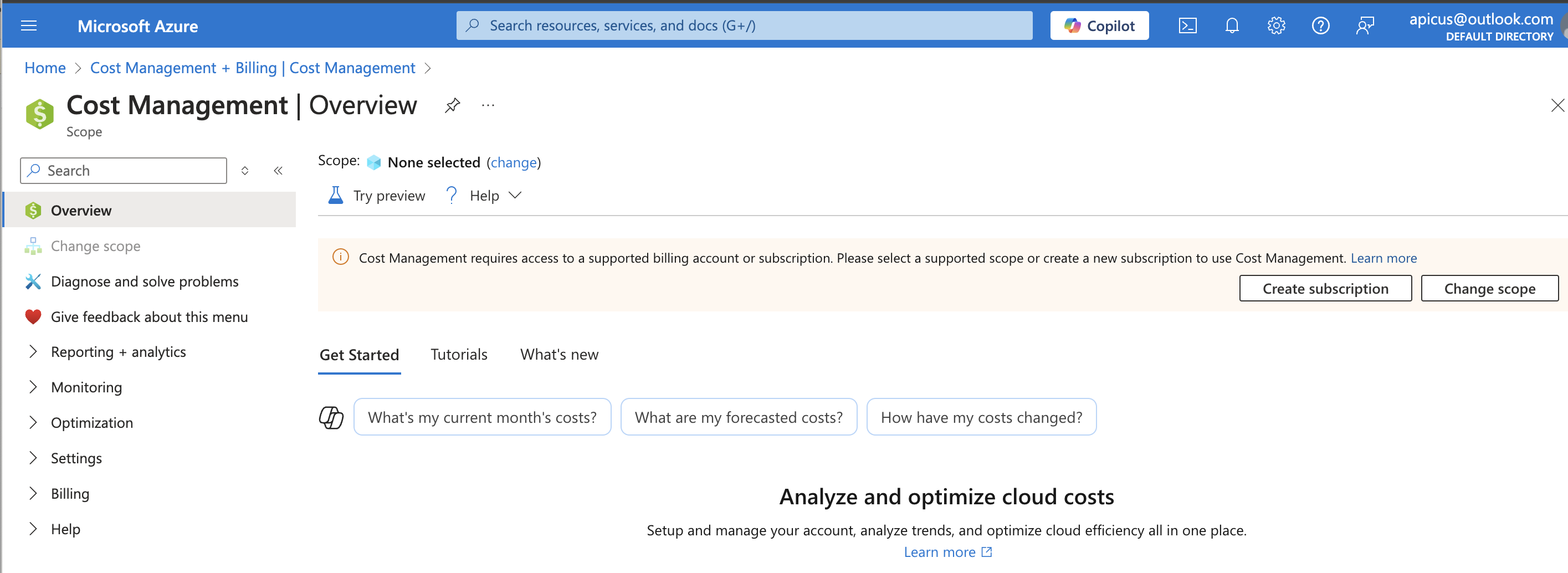The image size is (1568, 573).
Task: Pin the Cost Management blade to dashboard
Action: (452, 105)
